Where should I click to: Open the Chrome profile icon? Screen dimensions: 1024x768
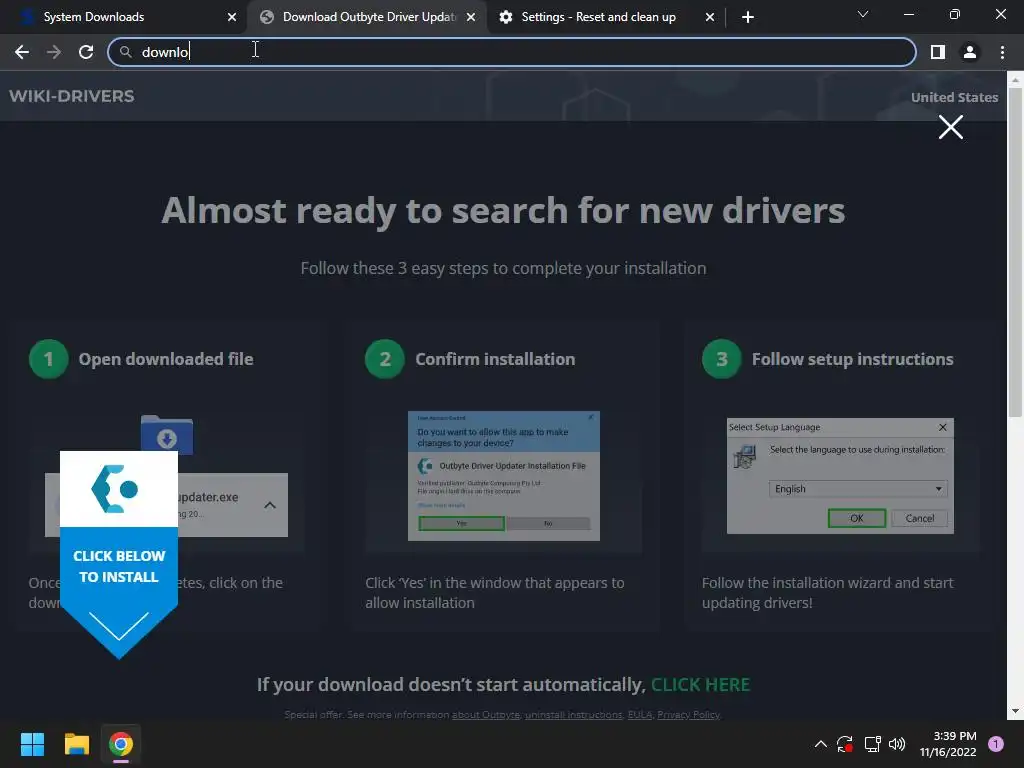(970, 52)
